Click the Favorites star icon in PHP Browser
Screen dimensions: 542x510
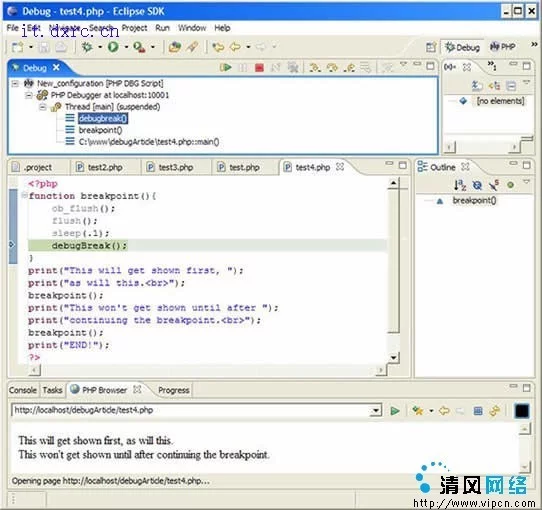coord(418,411)
